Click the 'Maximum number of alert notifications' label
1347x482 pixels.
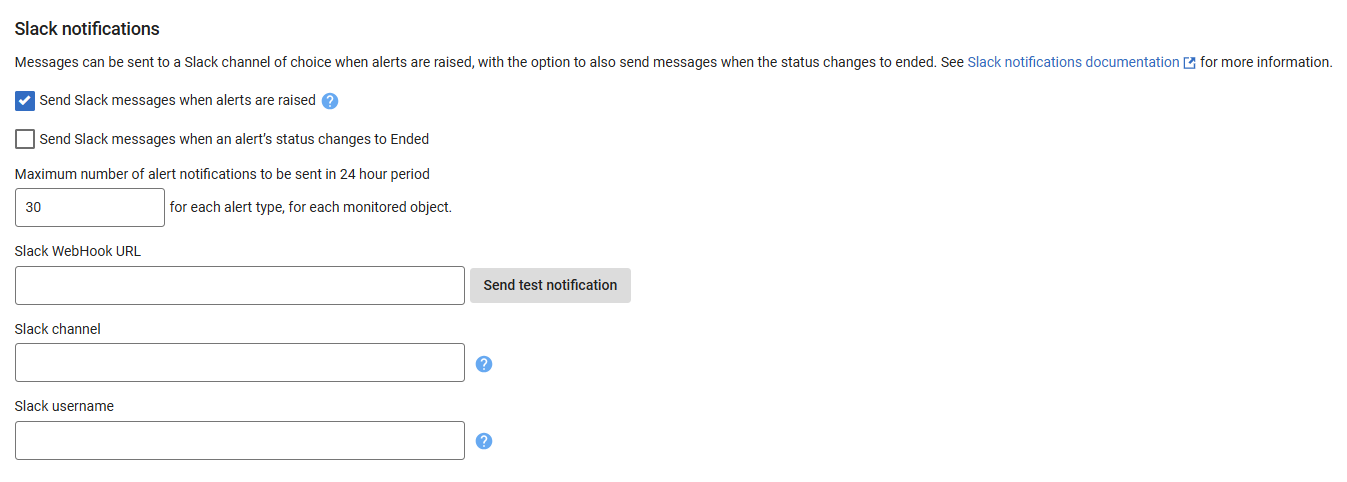pos(222,174)
